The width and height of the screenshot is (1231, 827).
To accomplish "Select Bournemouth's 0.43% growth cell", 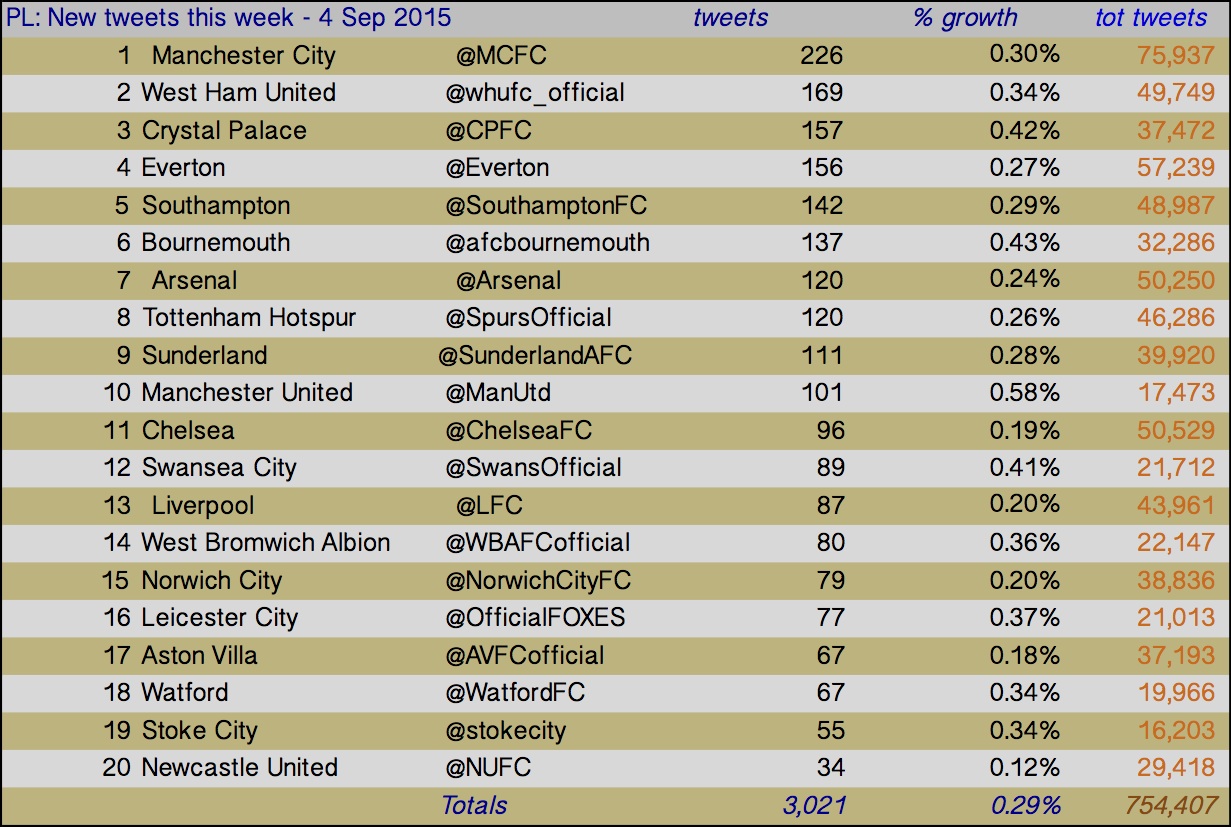I will pos(1024,243).
